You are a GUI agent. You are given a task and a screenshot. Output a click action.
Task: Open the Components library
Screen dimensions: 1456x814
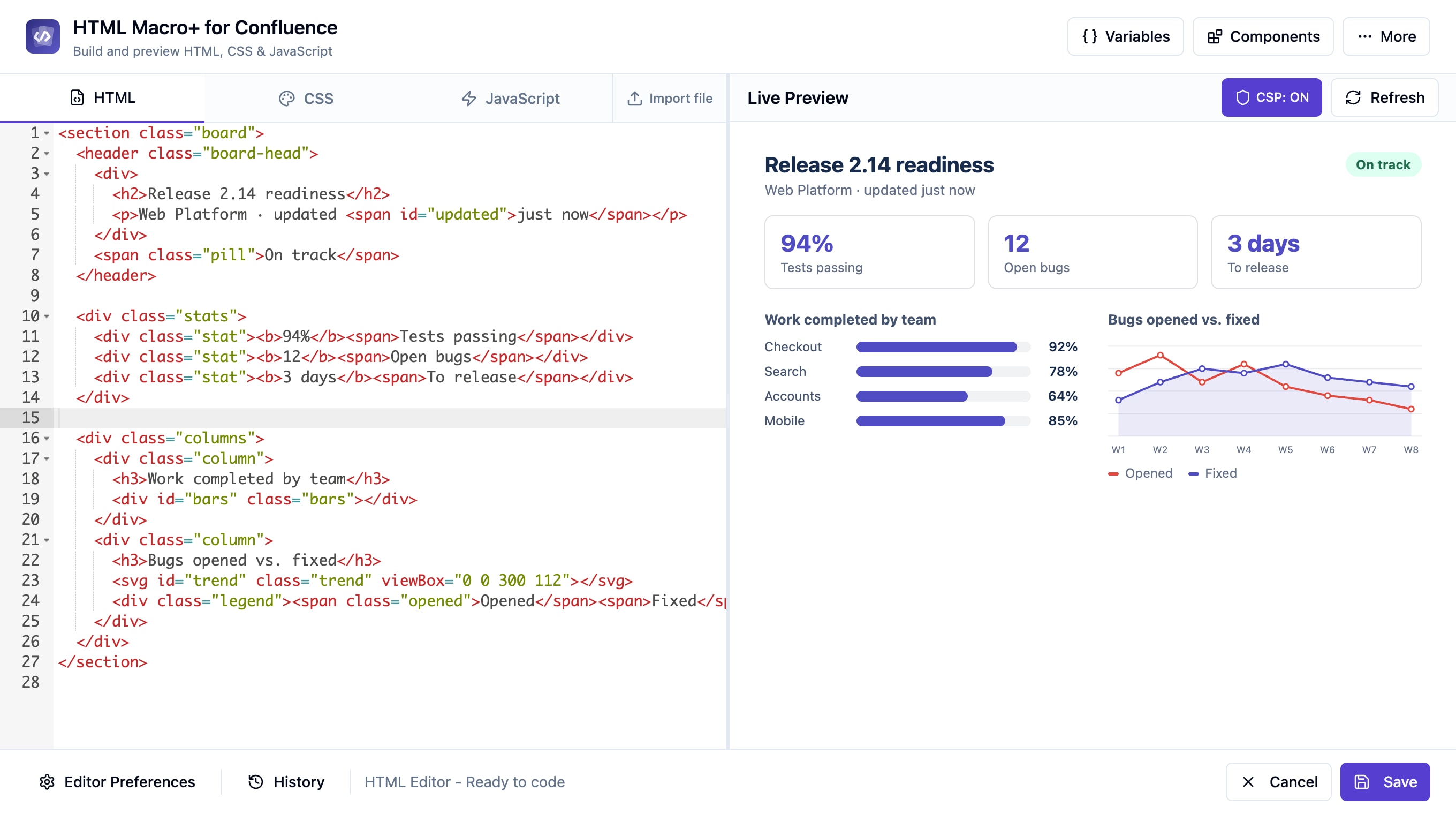[x=1263, y=37]
